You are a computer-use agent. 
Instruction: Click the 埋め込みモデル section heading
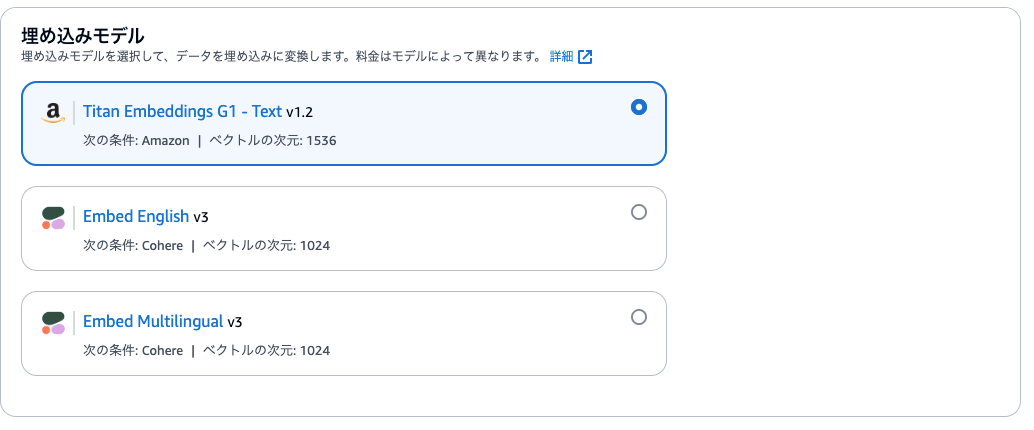pos(82,34)
